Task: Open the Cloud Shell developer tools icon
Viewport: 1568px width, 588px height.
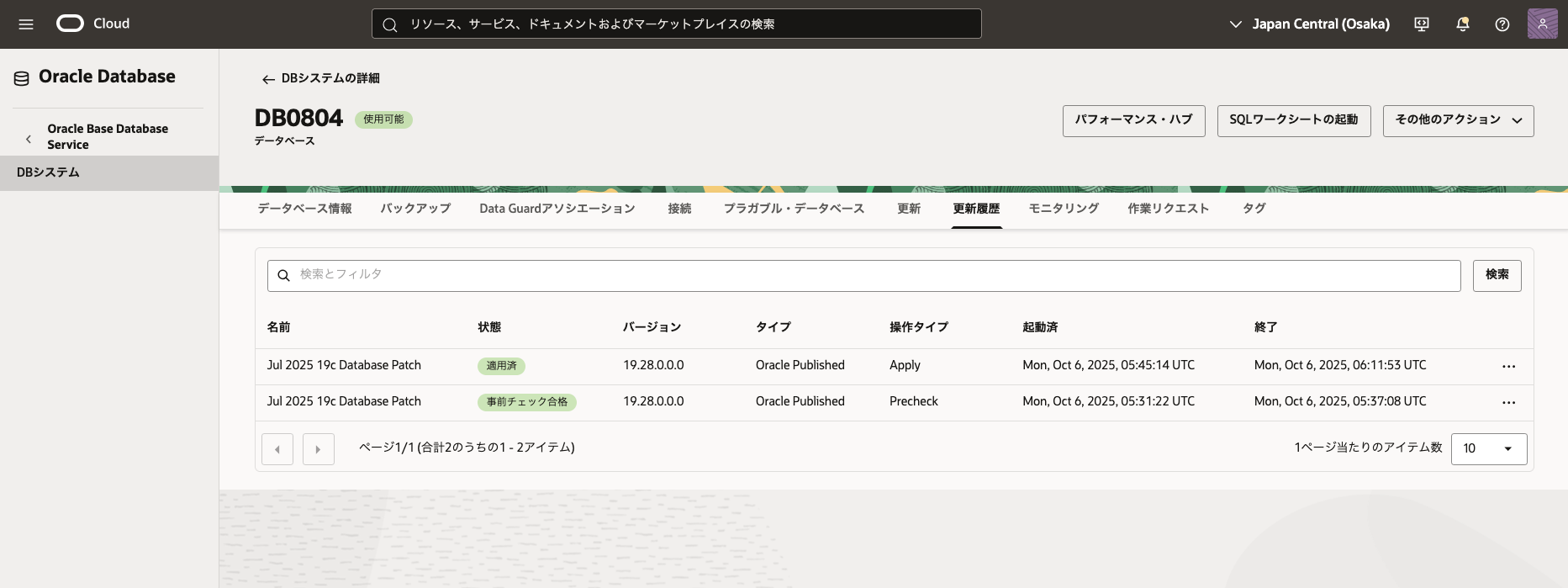Action: pos(1422,24)
